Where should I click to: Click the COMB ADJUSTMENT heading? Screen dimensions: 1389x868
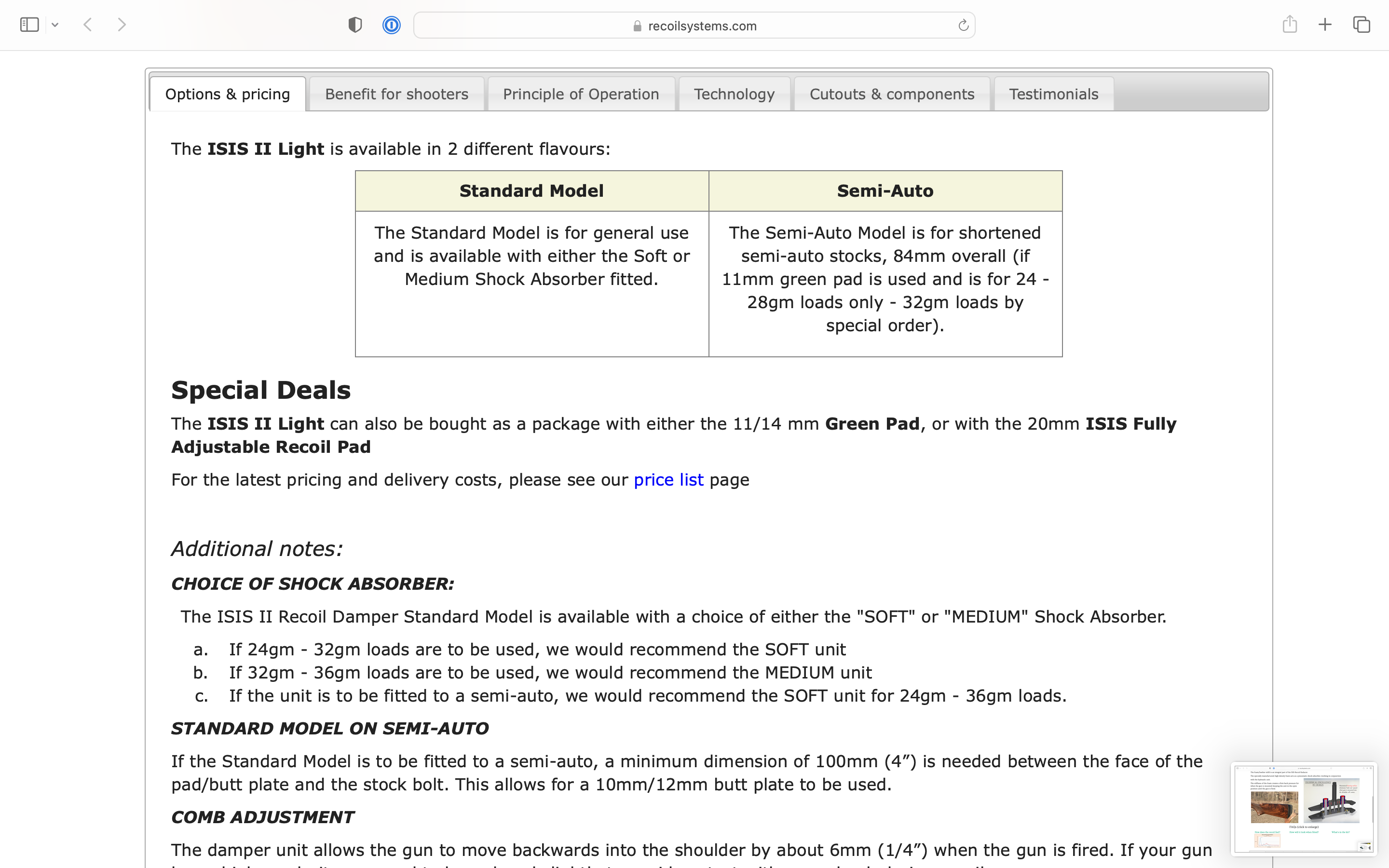click(263, 817)
